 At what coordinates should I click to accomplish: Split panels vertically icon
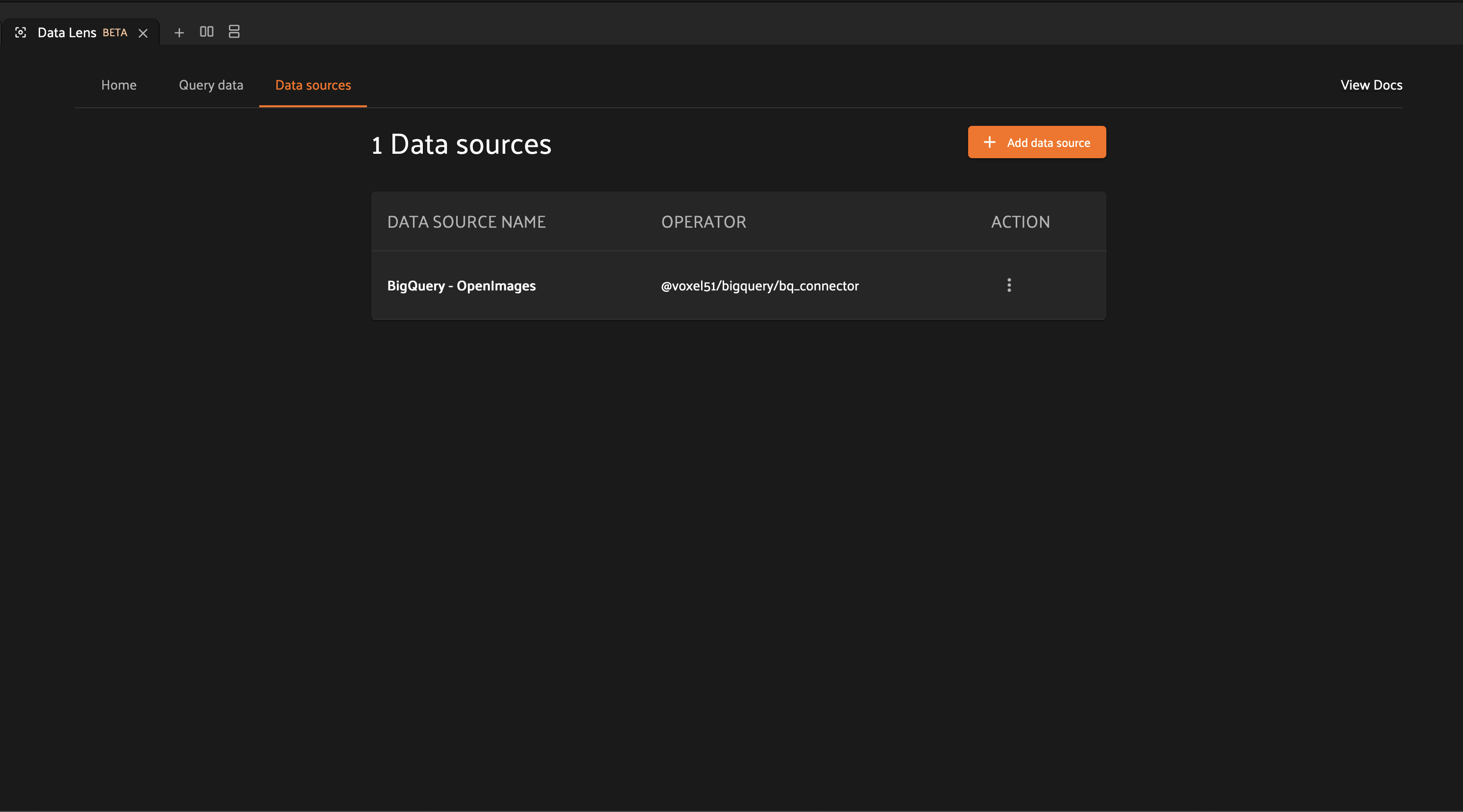click(234, 32)
